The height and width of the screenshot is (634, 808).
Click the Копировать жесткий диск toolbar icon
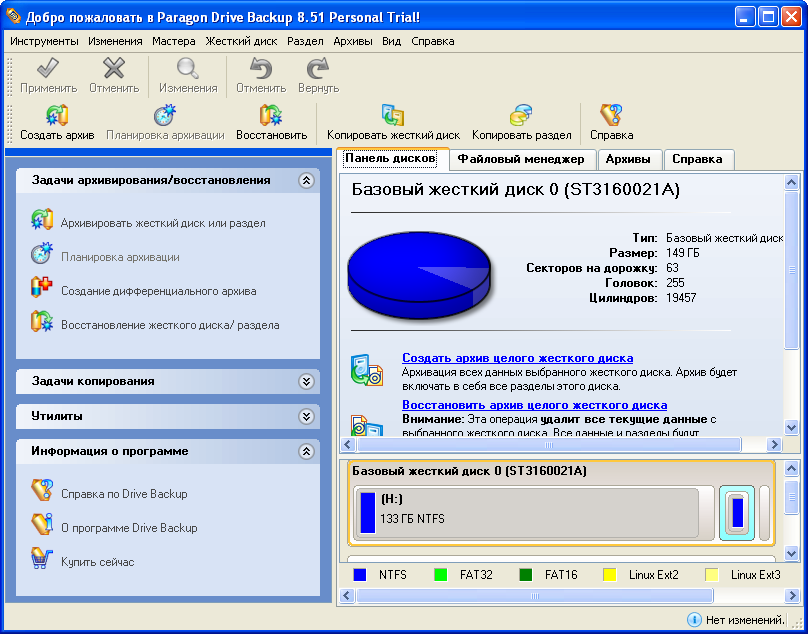click(x=393, y=115)
